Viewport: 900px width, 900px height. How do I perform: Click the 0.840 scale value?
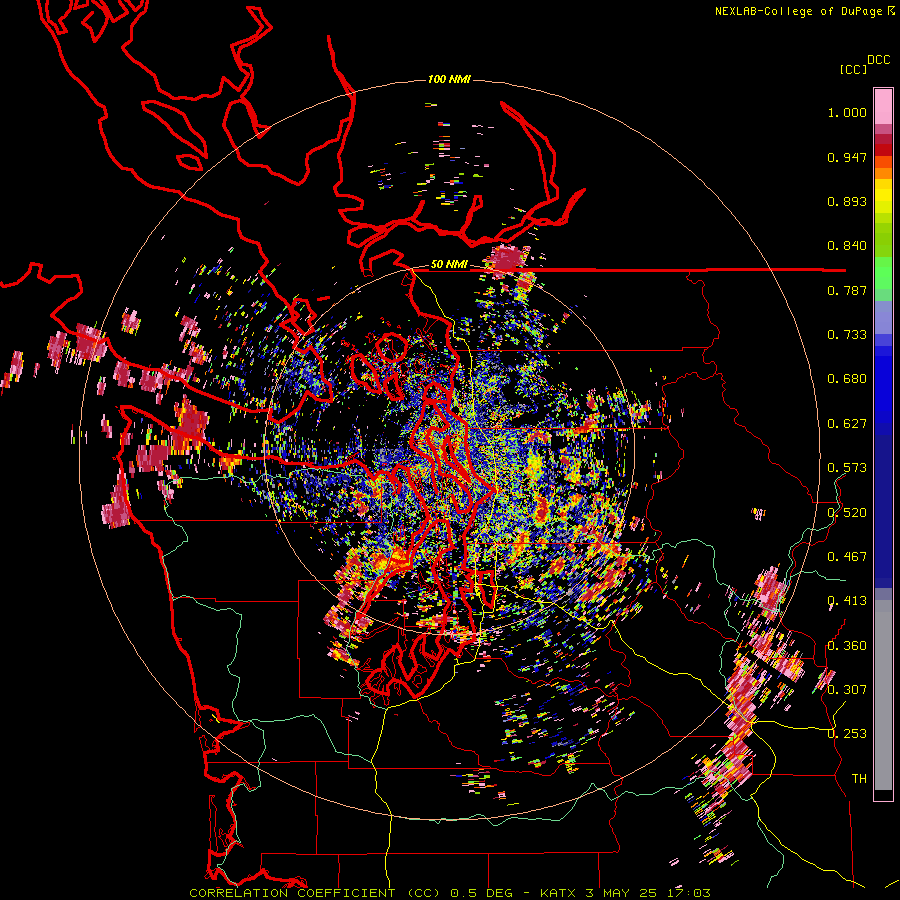pyautogui.click(x=847, y=246)
